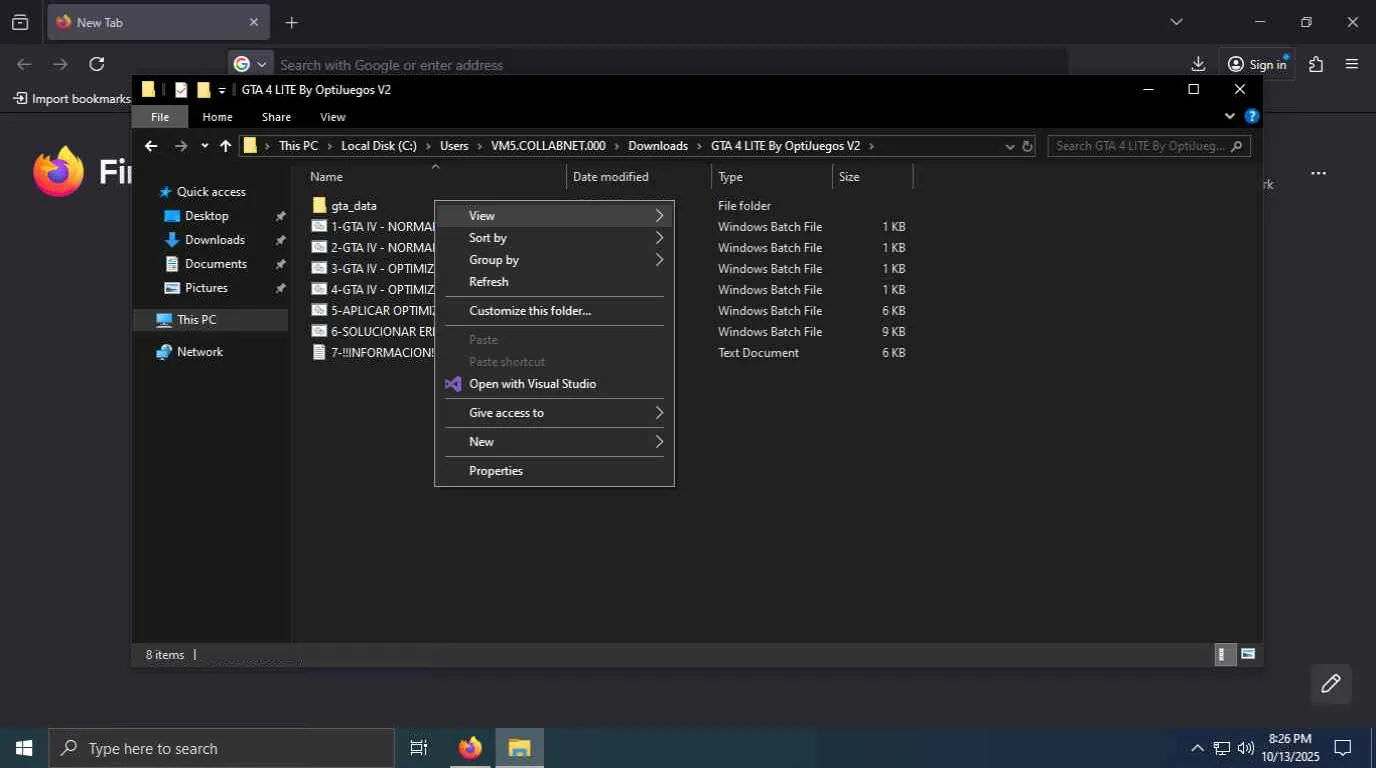The height and width of the screenshot is (768, 1376).
Task: Click the Properties checkmark icon in Explorer title bar
Action: tap(181, 90)
